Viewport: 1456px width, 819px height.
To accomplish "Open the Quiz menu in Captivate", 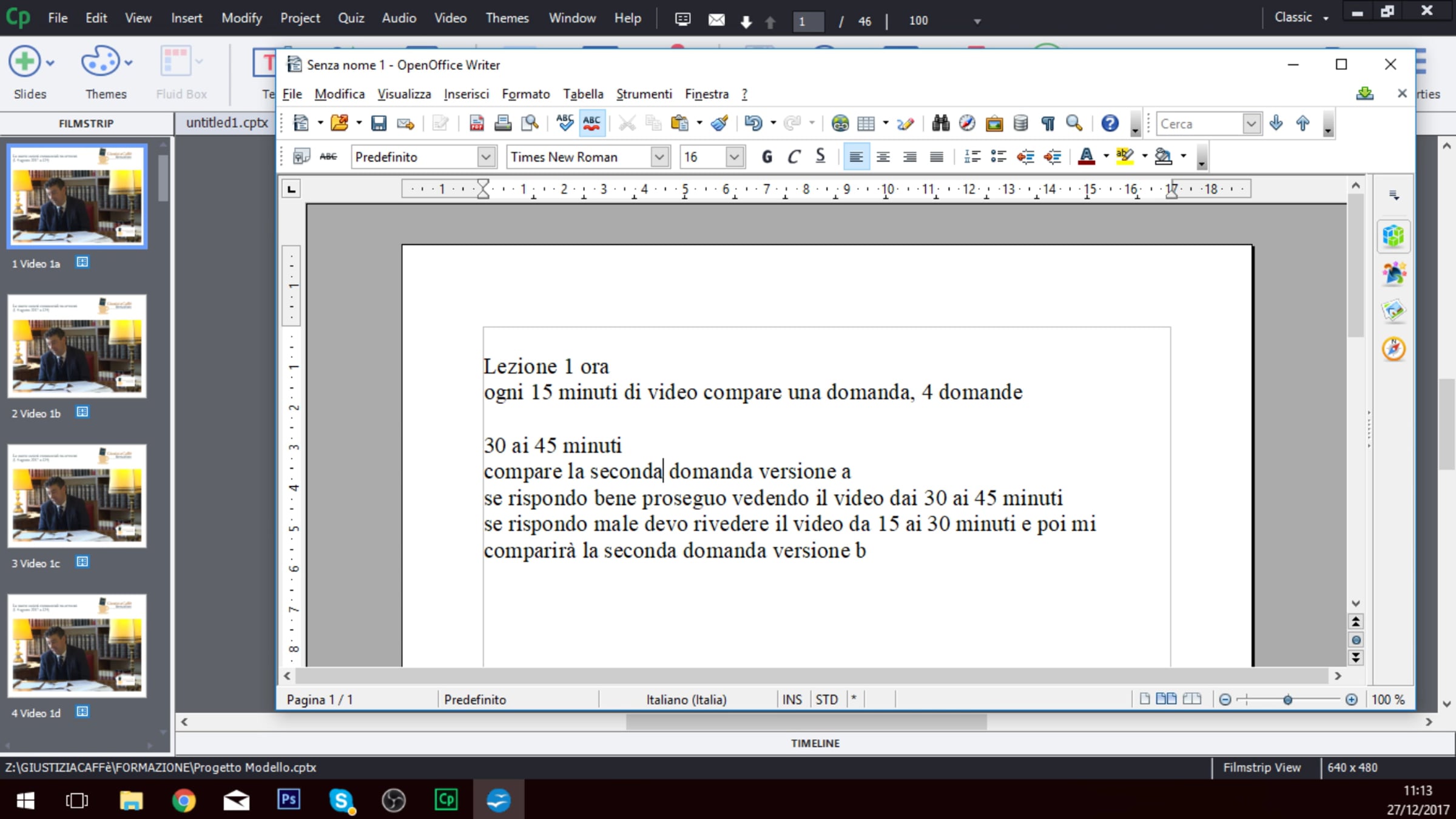I will 351,18.
